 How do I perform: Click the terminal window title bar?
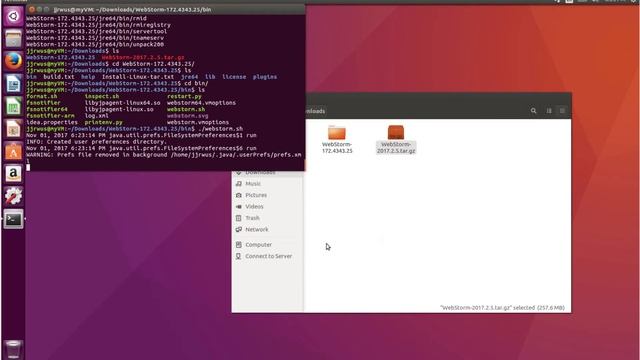click(165, 9)
